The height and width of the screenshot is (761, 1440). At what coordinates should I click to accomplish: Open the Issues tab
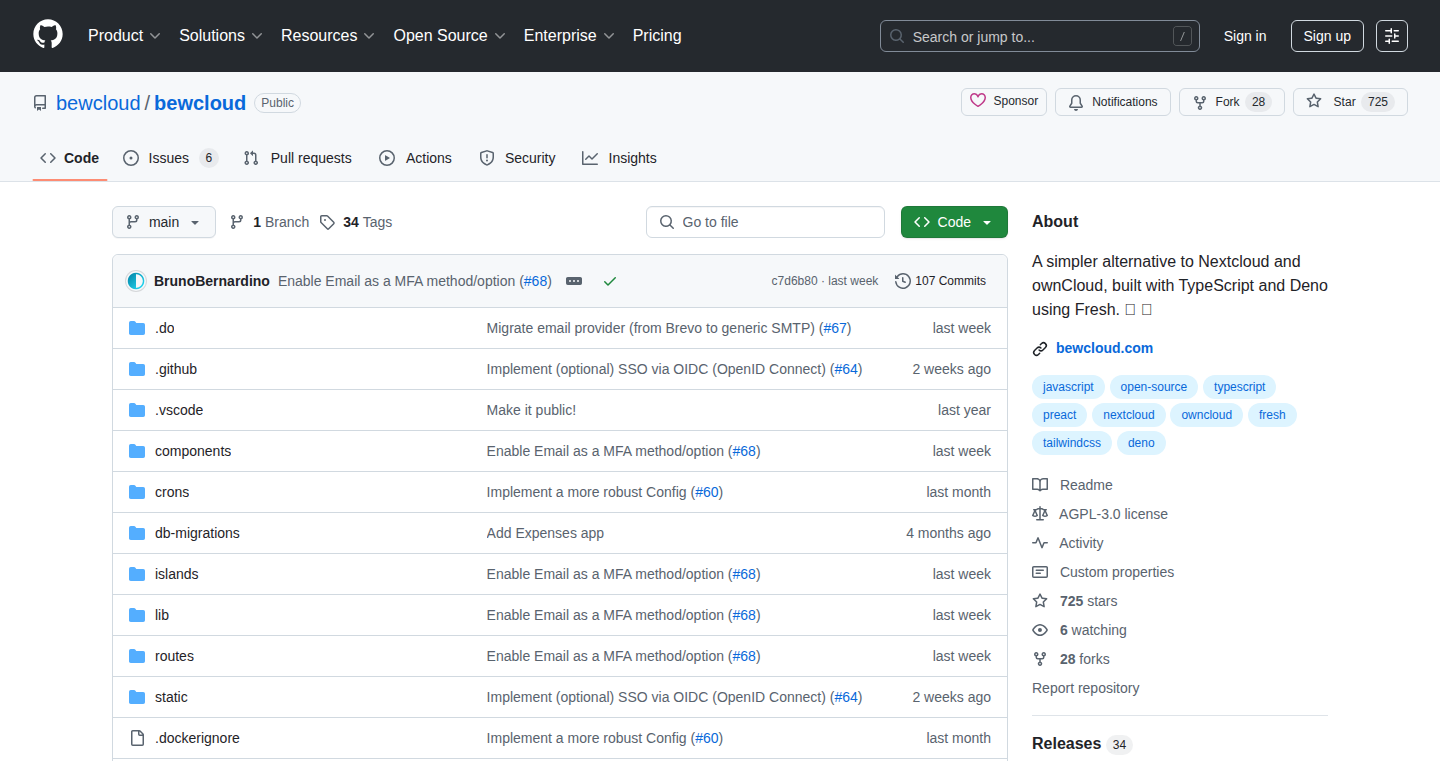point(170,158)
